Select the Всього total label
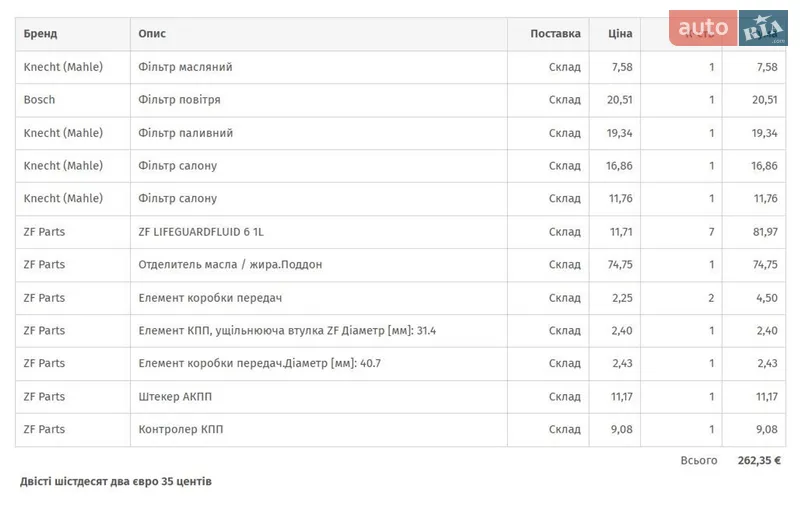This screenshot has width=800, height=516. 699,461
